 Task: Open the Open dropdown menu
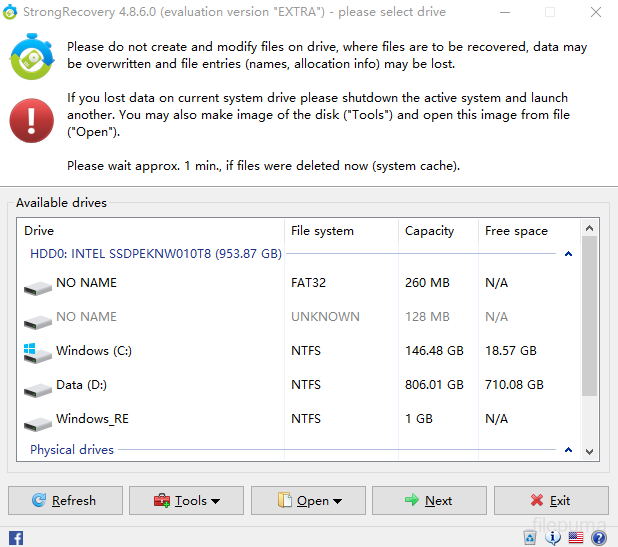tap(308, 501)
